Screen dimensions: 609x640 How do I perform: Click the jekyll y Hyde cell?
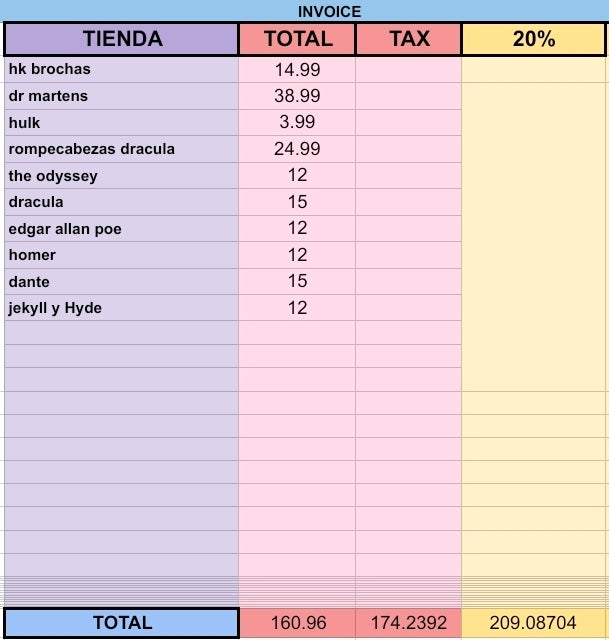click(121, 308)
